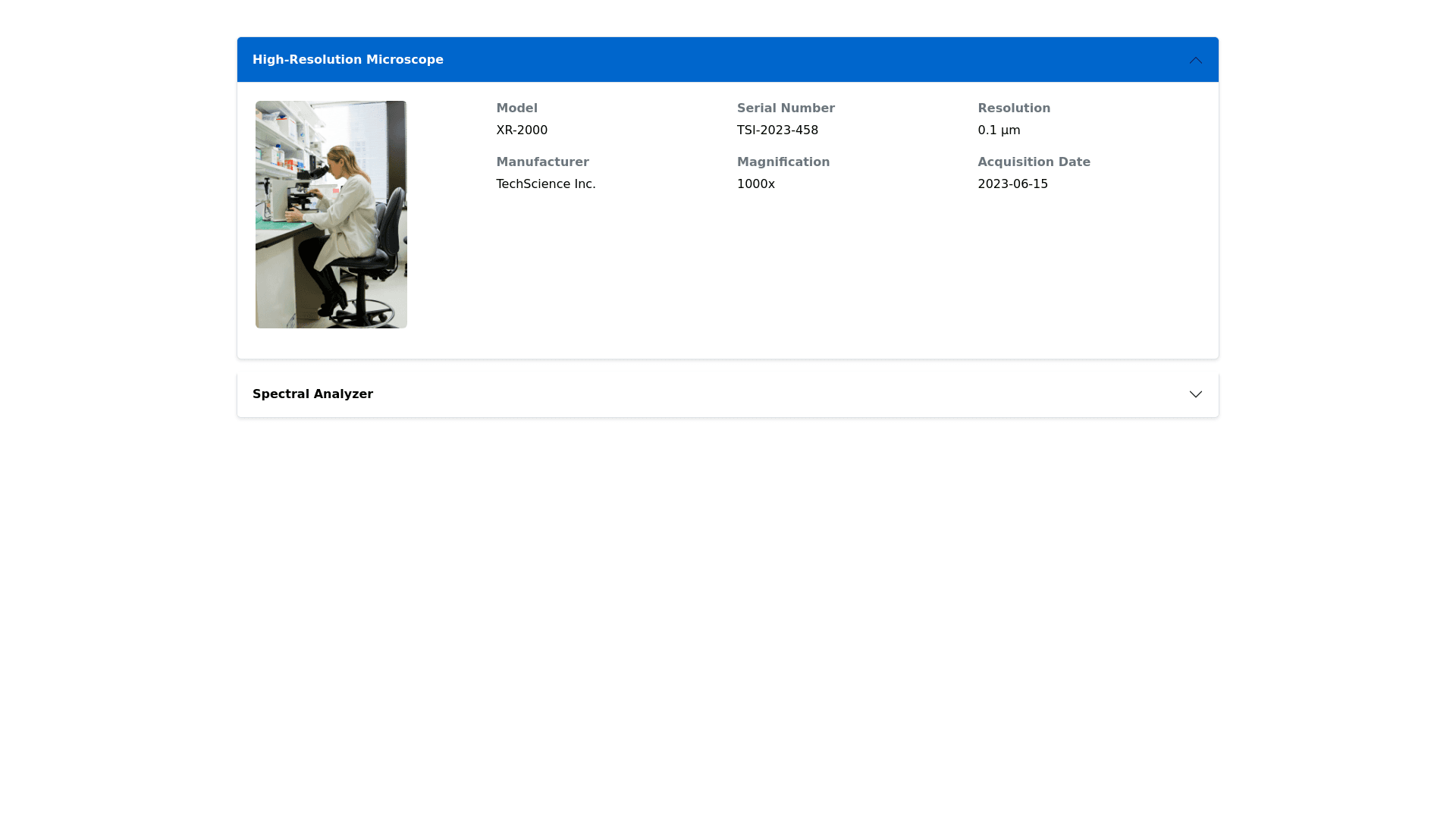Click the Spectral Analyzer section title

[312, 394]
